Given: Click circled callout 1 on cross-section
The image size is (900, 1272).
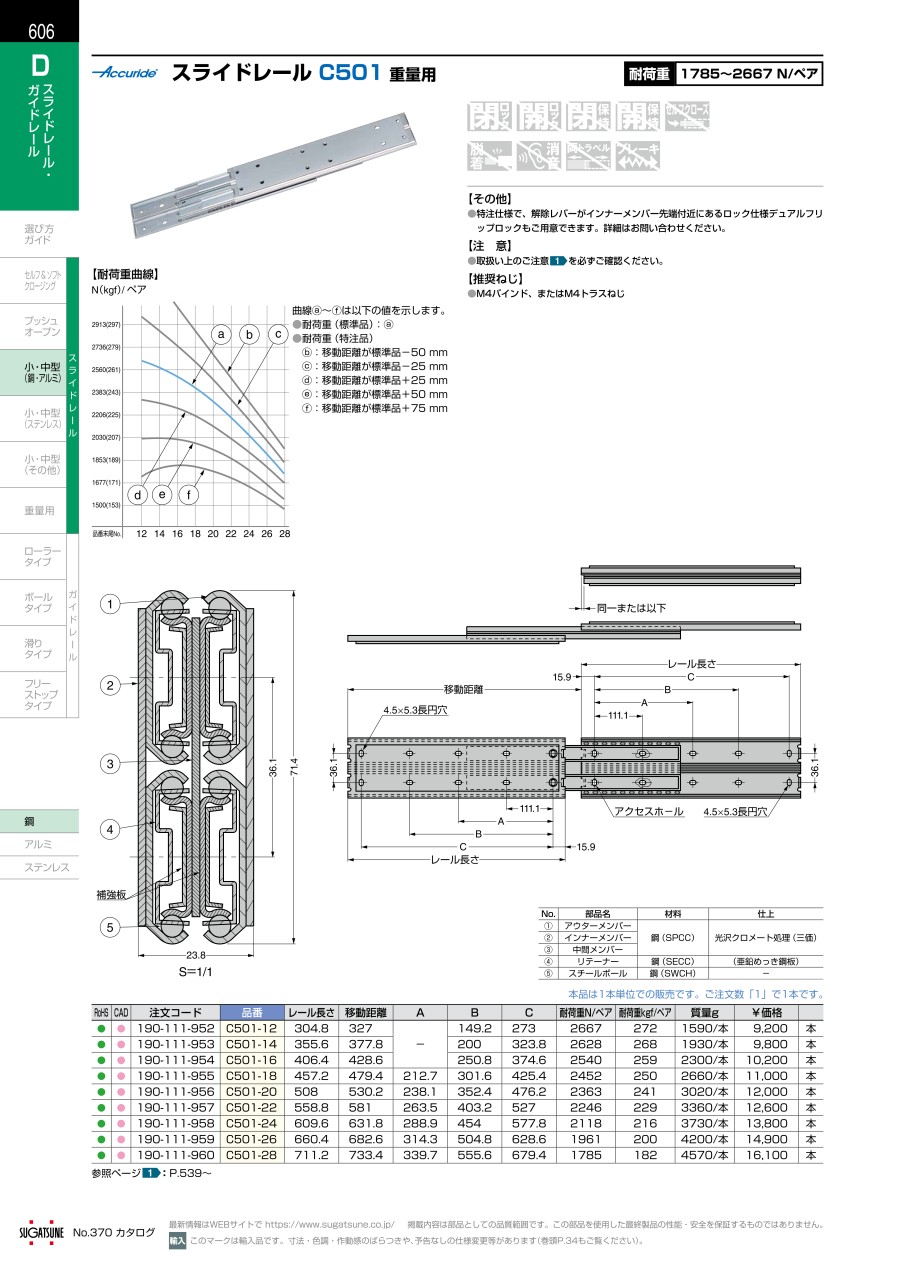Looking at the screenshot, I should point(111,603).
